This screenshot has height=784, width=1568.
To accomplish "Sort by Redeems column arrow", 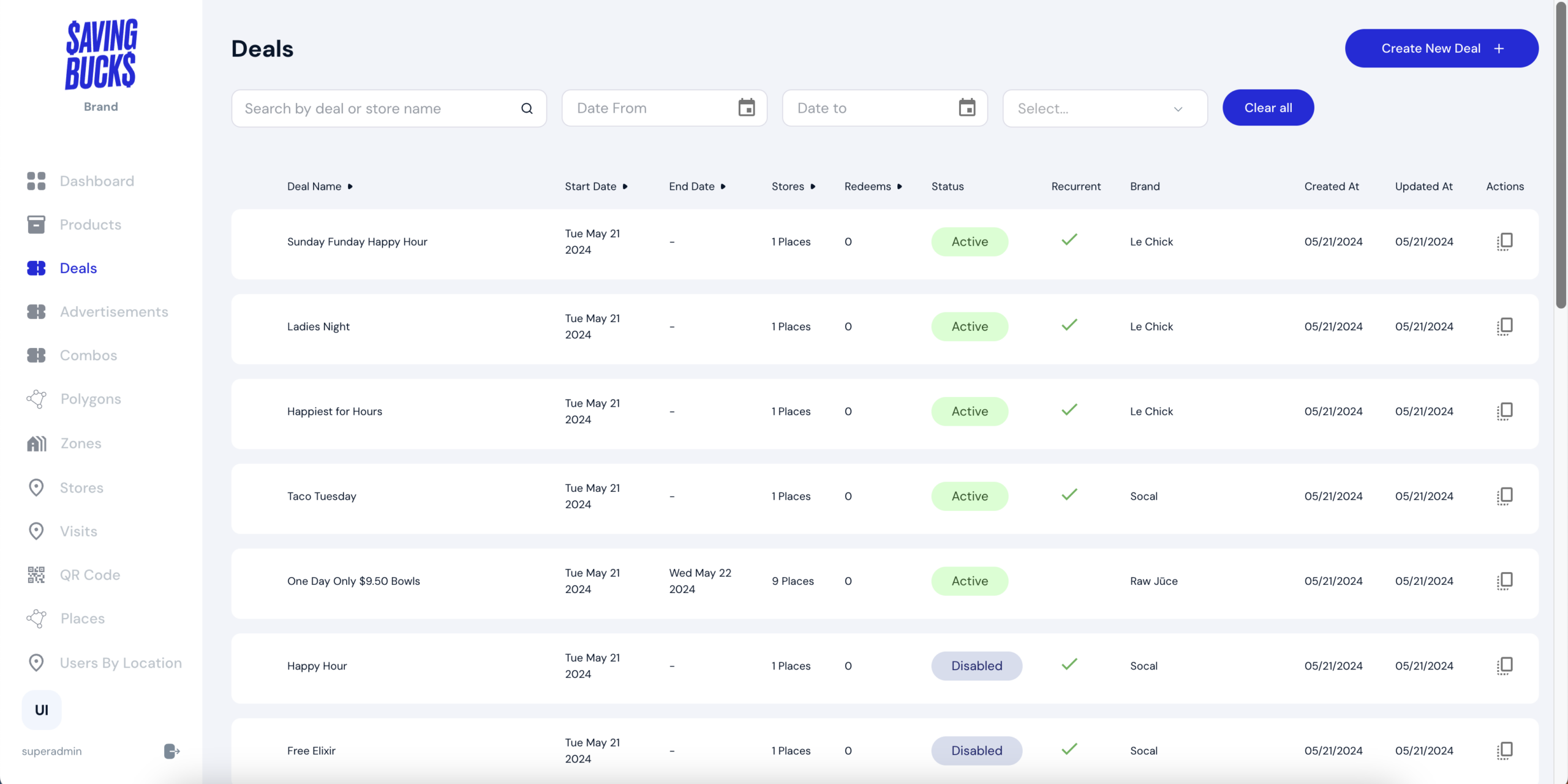I will (x=899, y=186).
